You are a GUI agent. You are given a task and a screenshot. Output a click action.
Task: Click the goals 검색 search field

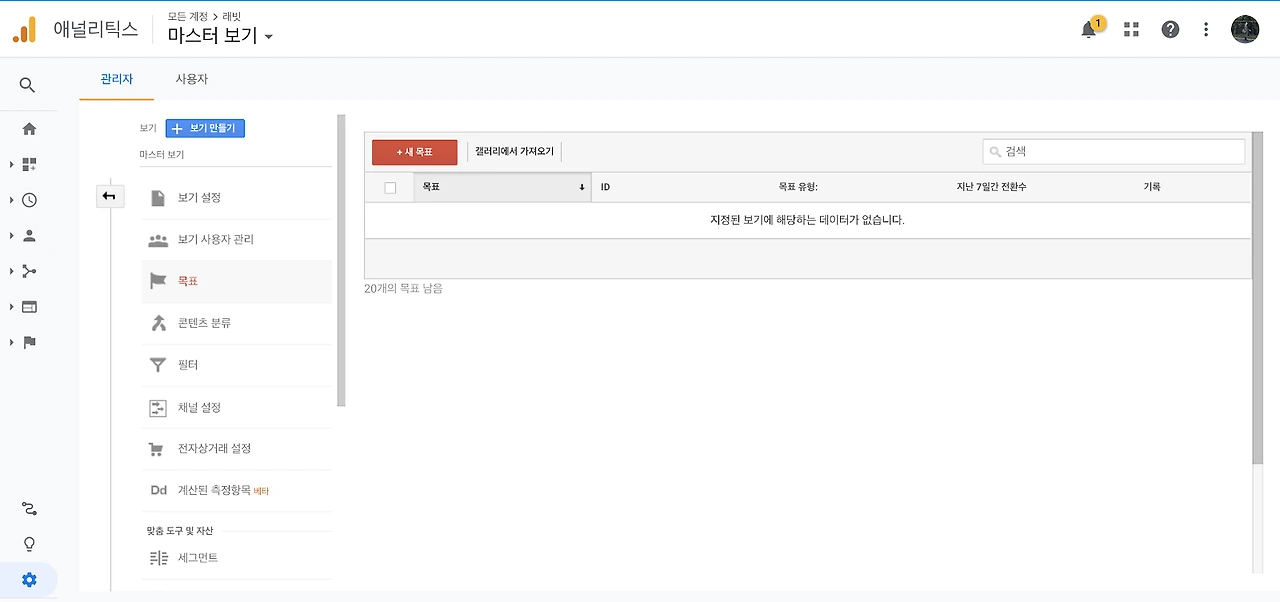1114,152
